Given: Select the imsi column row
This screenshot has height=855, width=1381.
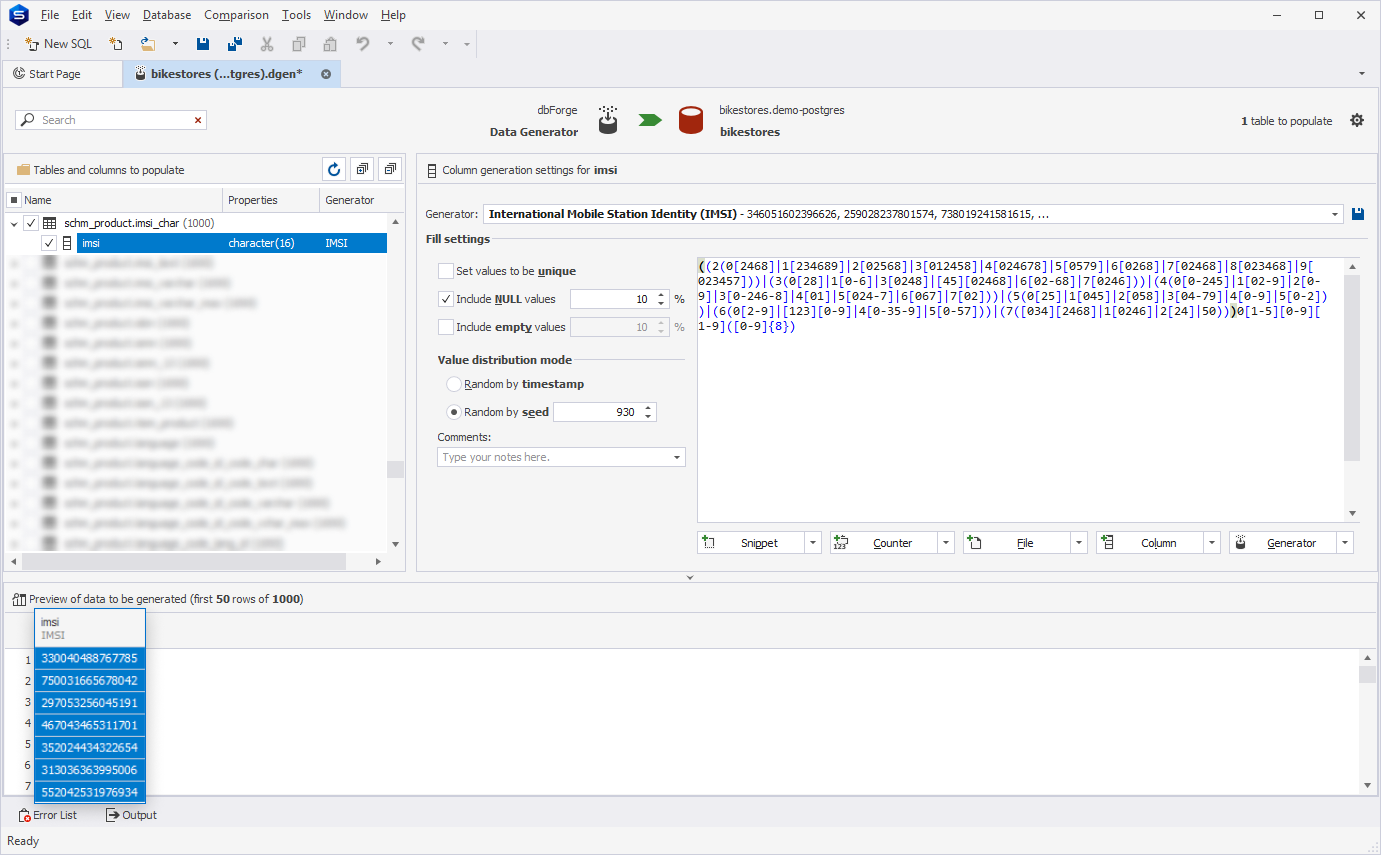Looking at the screenshot, I should tap(231, 243).
